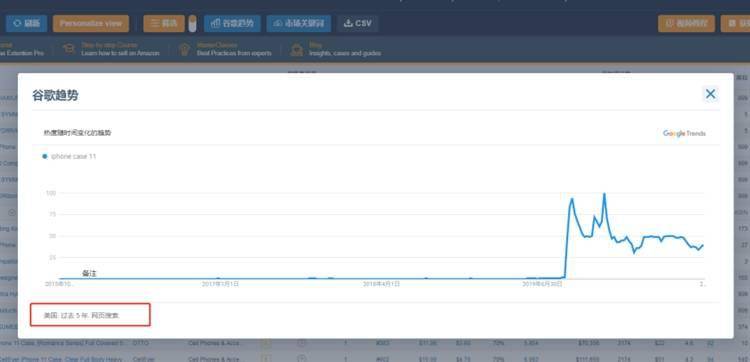This screenshot has width=750, height=362.
Task: Open the Personalize view button
Action: pyautogui.click(x=91, y=23)
